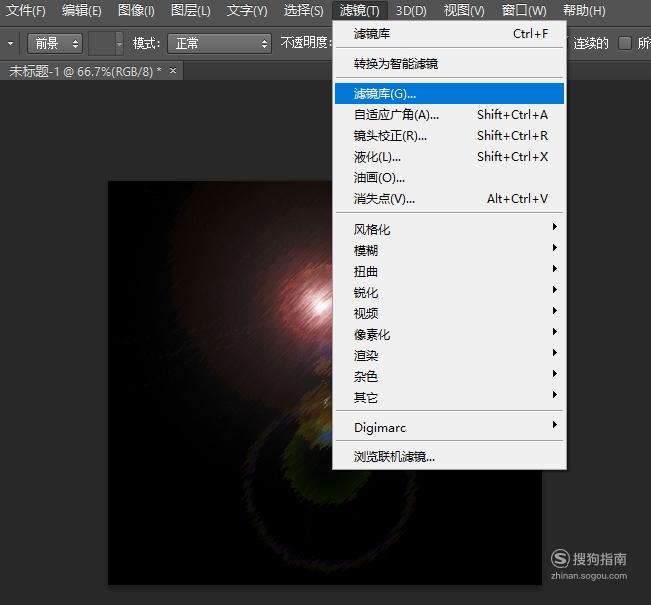Open 液化(L)... filter
The height and width of the screenshot is (605, 651).
[x=450, y=157]
